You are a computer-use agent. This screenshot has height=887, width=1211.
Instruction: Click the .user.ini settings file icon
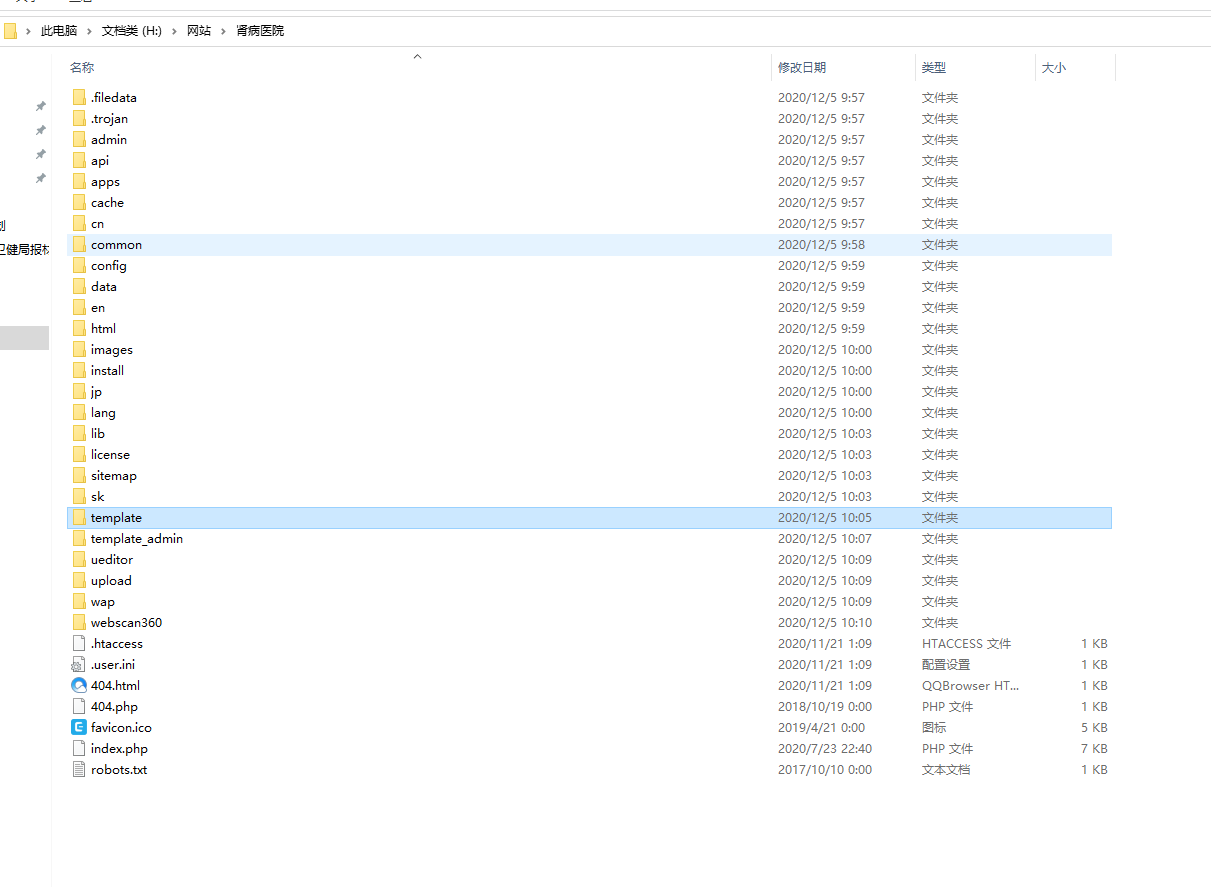pyautogui.click(x=79, y=664)
